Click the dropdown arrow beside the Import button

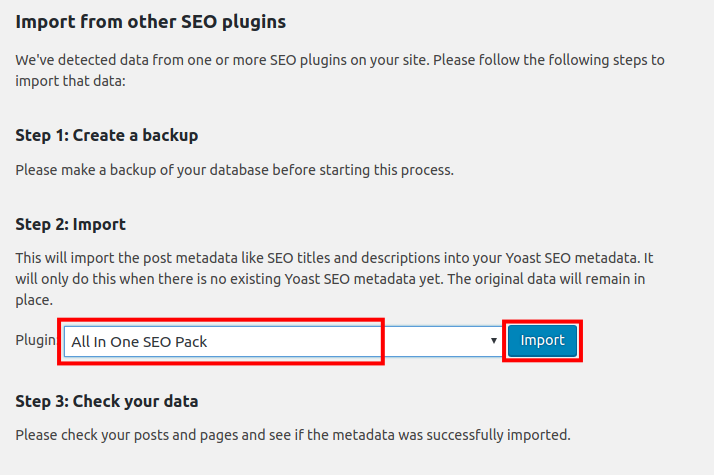click(494, 341)
